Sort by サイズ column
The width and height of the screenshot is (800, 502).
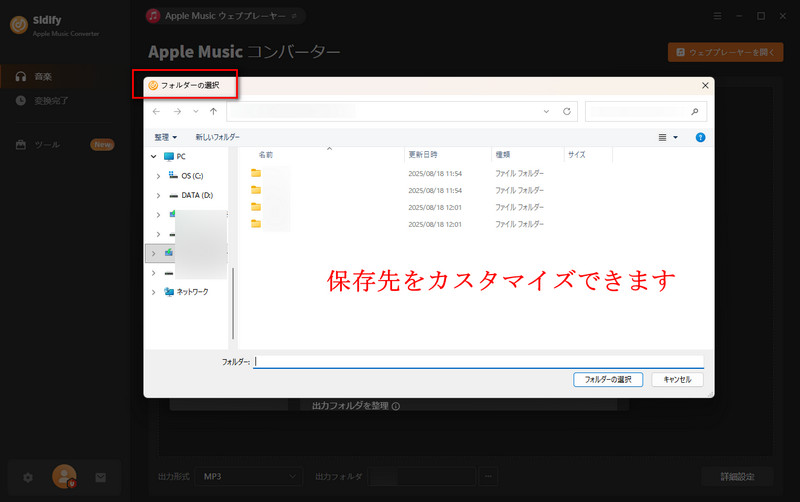pyautogui.click(x=577, y=155)
